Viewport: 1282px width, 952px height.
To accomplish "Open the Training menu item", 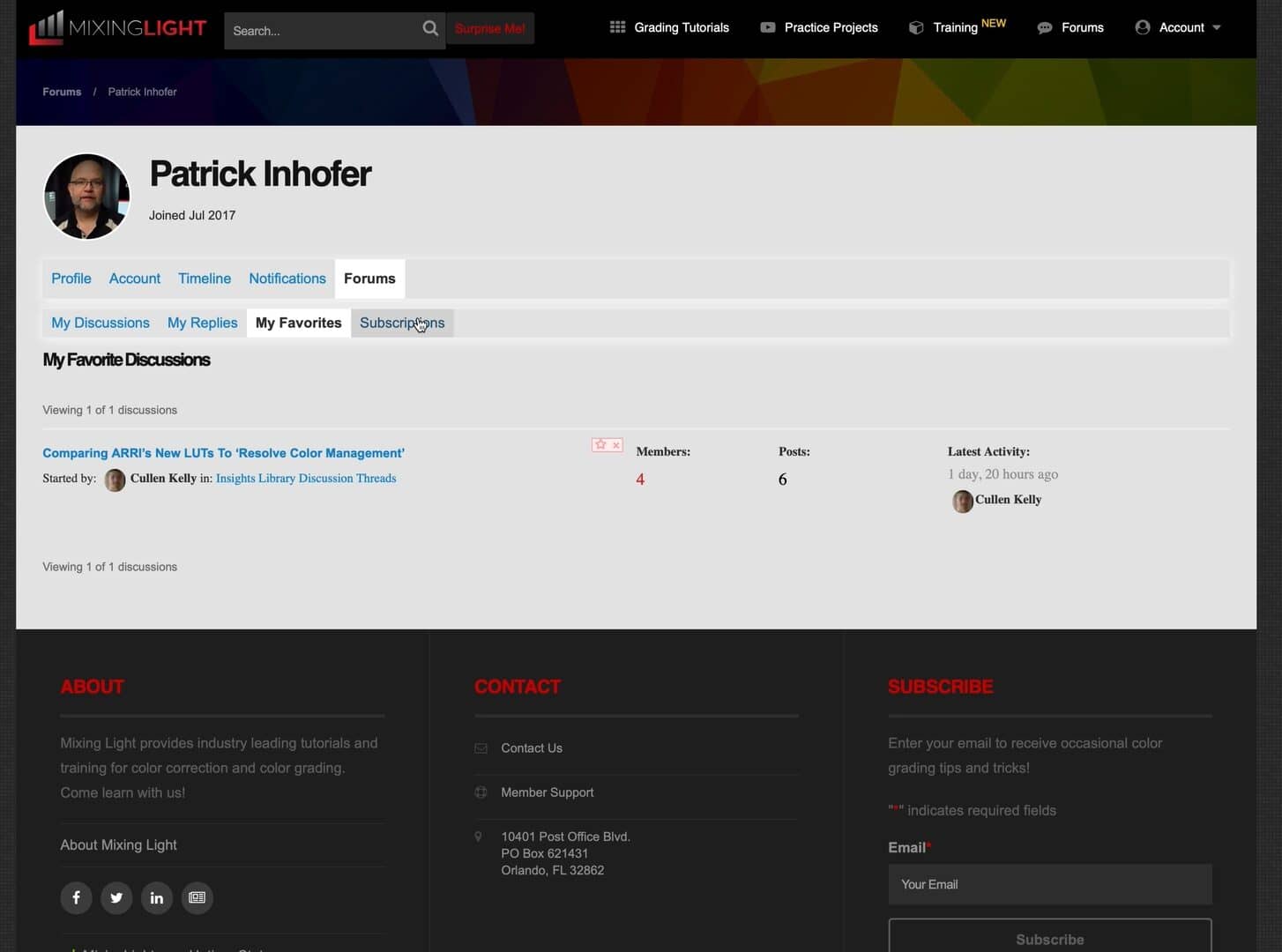I will pyautogui.click(x=957, y=27).
